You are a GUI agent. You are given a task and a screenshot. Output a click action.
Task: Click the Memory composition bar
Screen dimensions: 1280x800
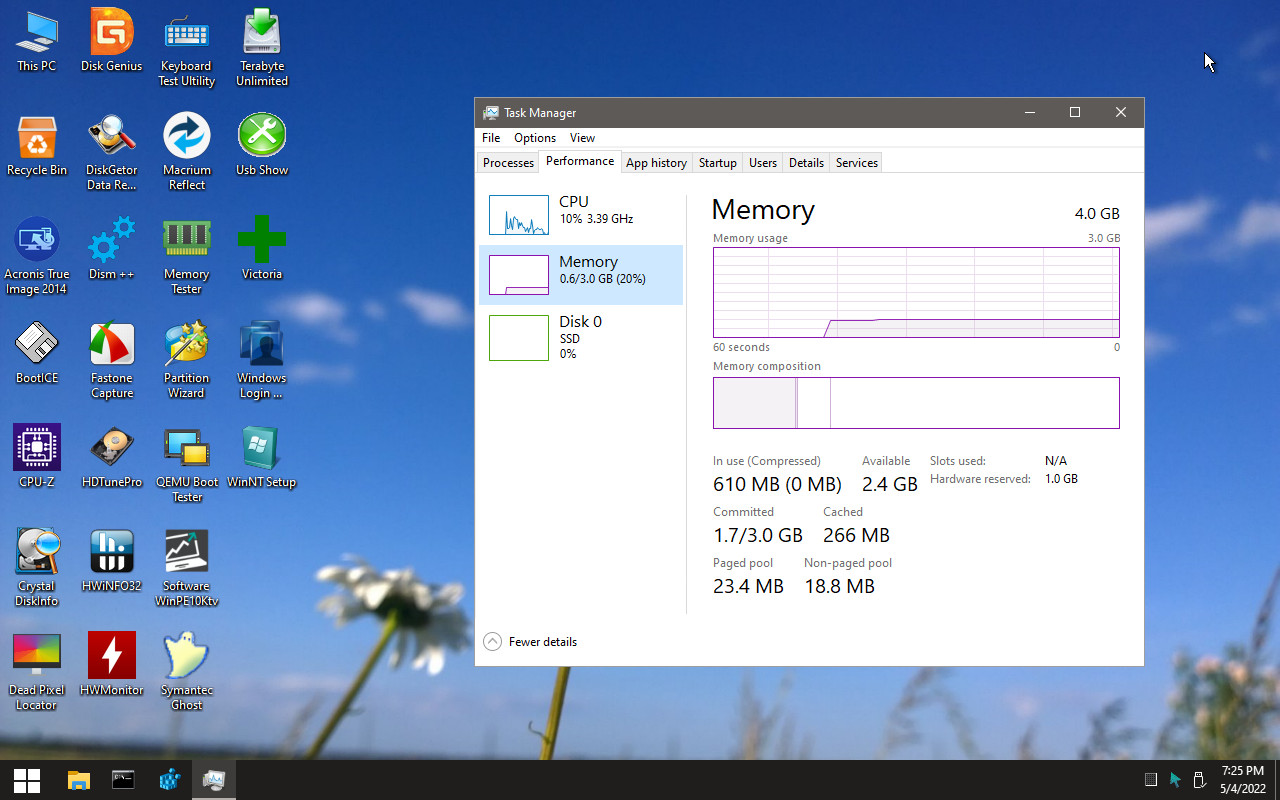(x=916, y=403)
